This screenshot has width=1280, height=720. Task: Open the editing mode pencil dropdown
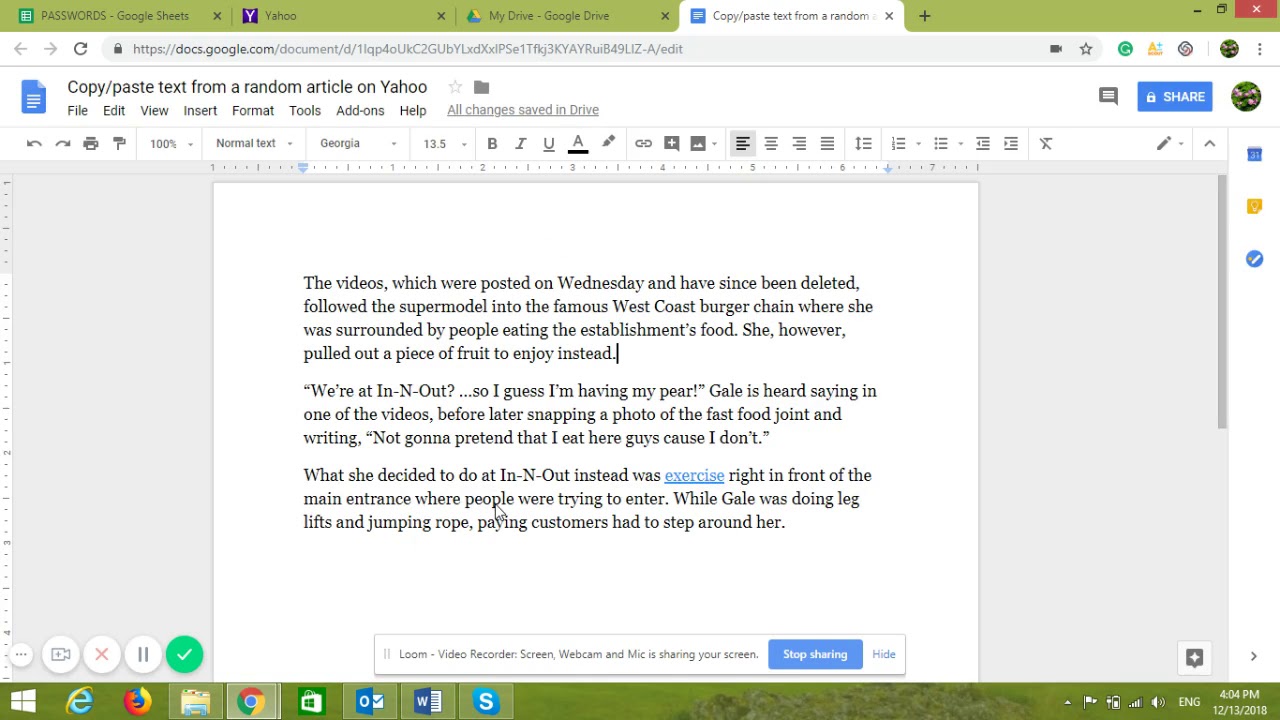pyautogui.click(x=1170, y=144)
